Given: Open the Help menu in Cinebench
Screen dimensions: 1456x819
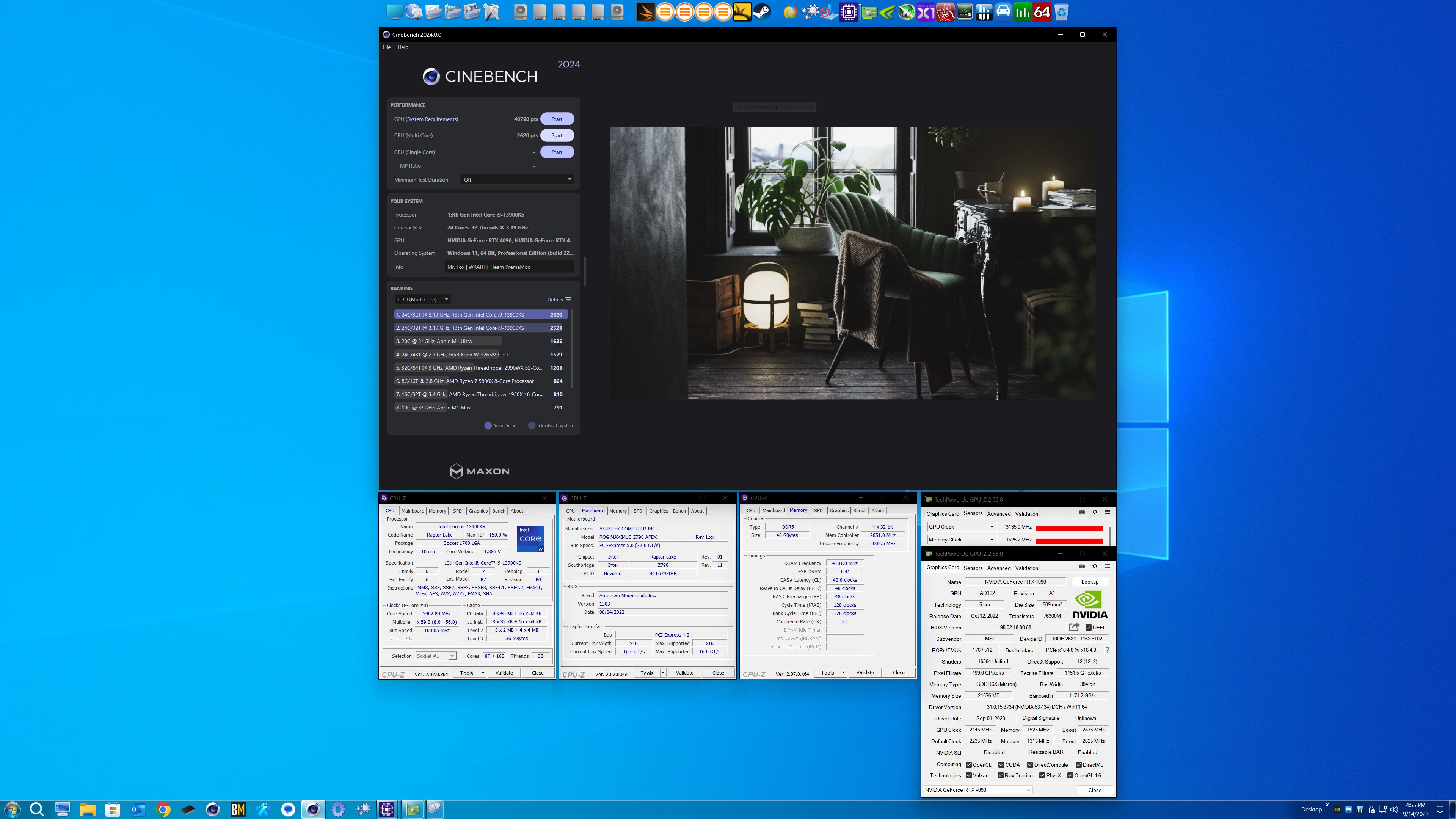Looking at the screenshot, I should 402,47.
